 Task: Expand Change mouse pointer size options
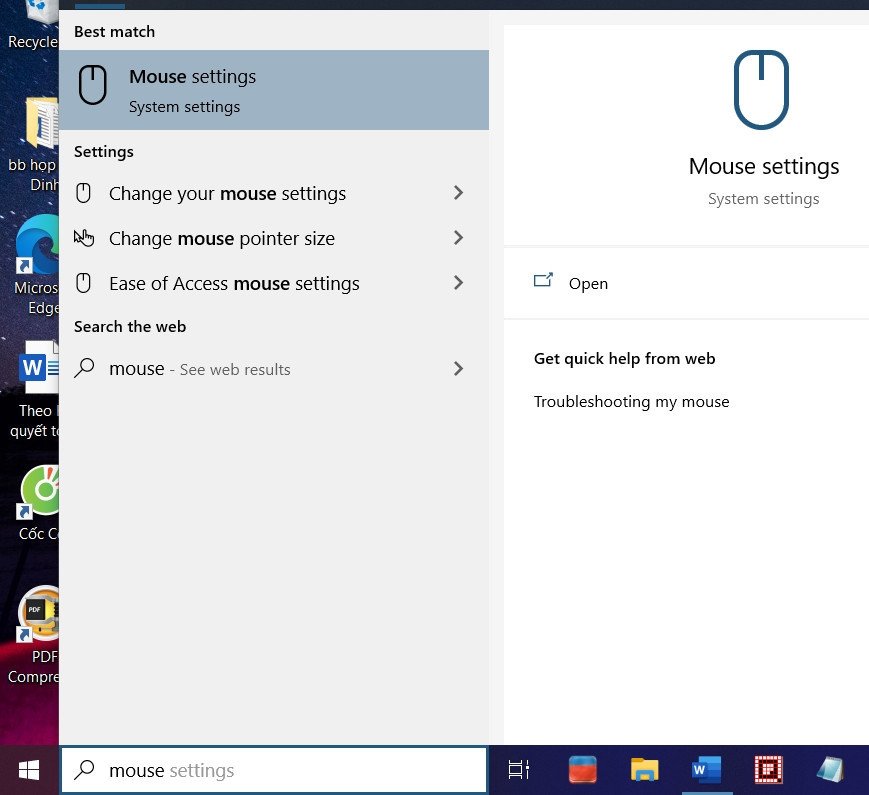tap(458, 238)
